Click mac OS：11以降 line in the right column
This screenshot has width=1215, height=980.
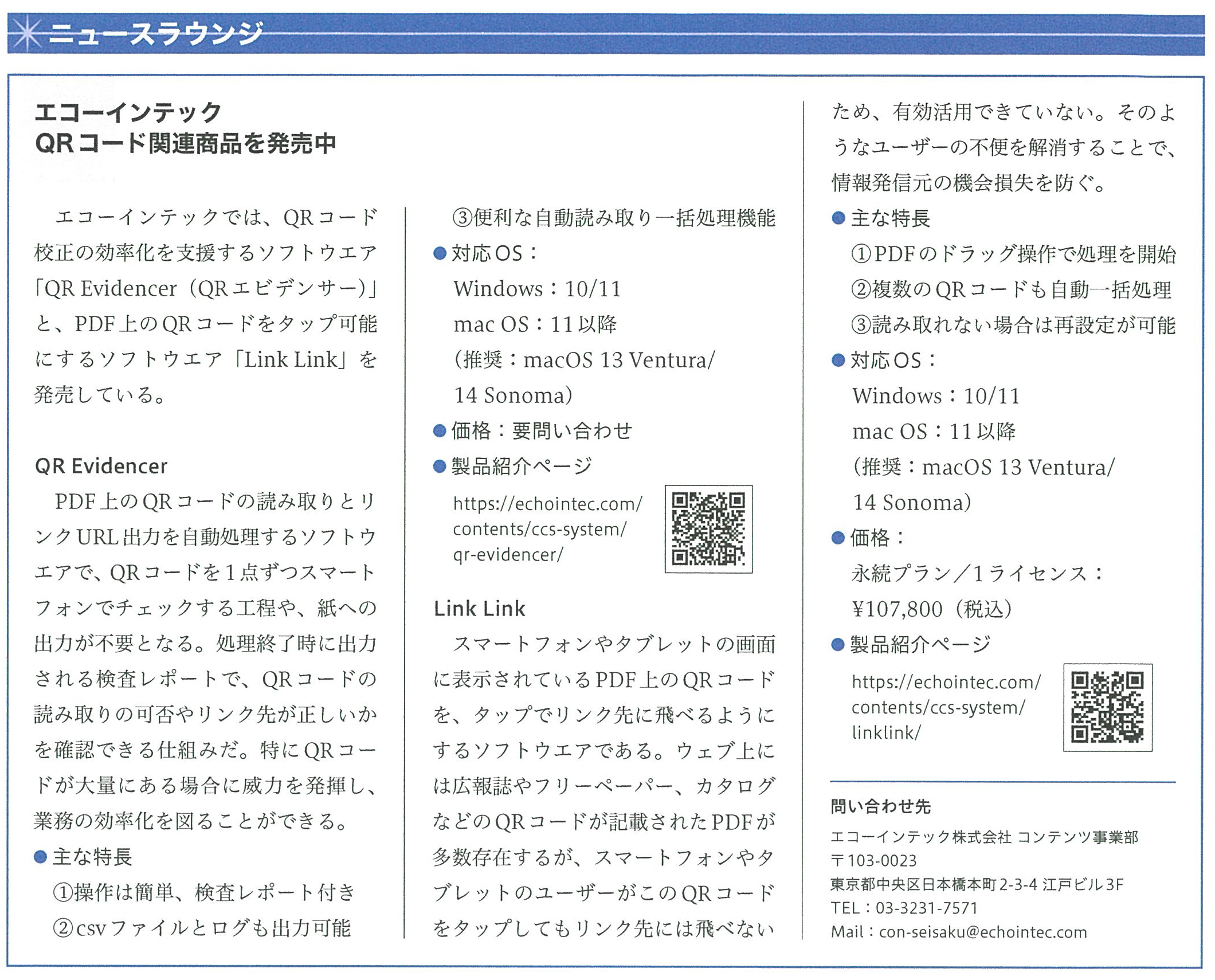tap(934, 432)
